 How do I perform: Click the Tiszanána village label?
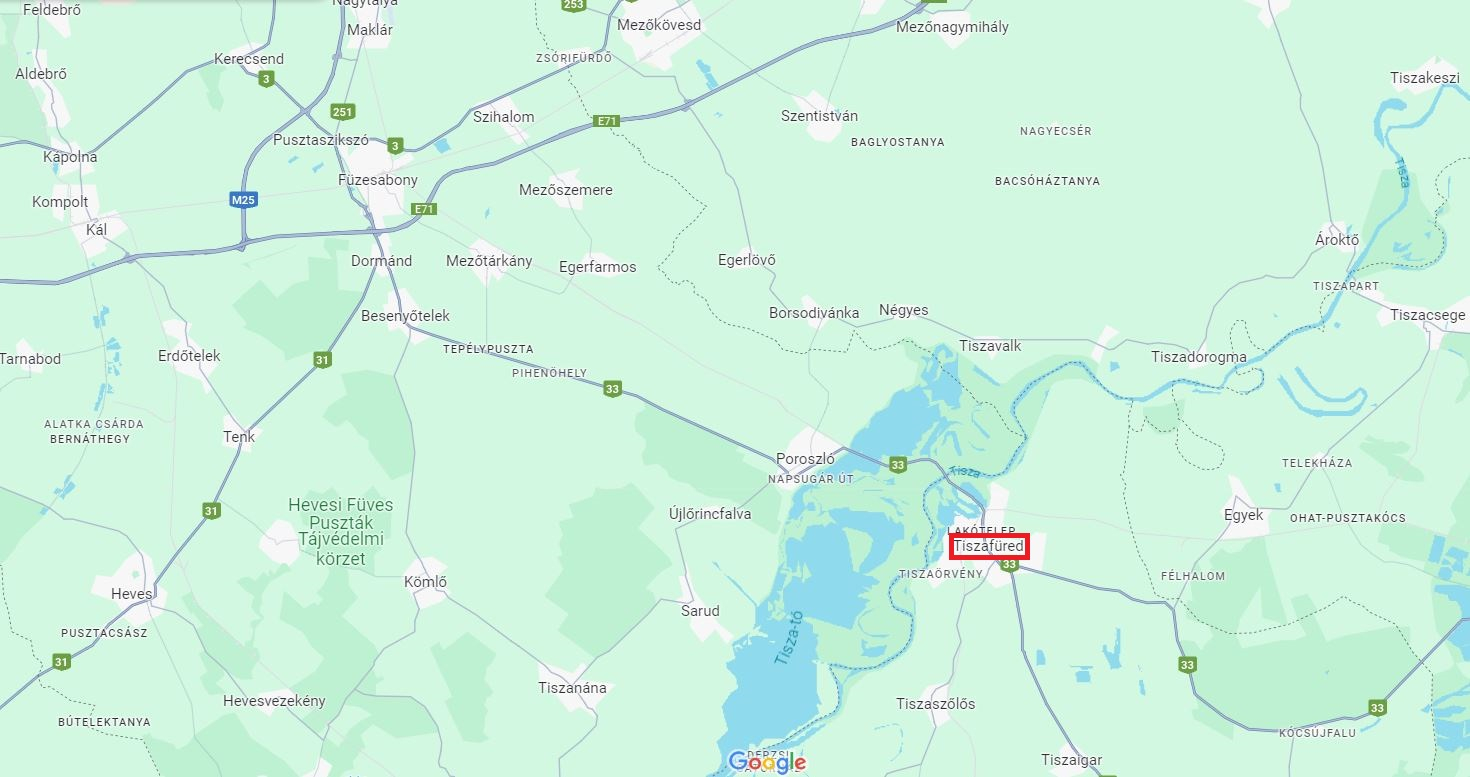[572, 688]
